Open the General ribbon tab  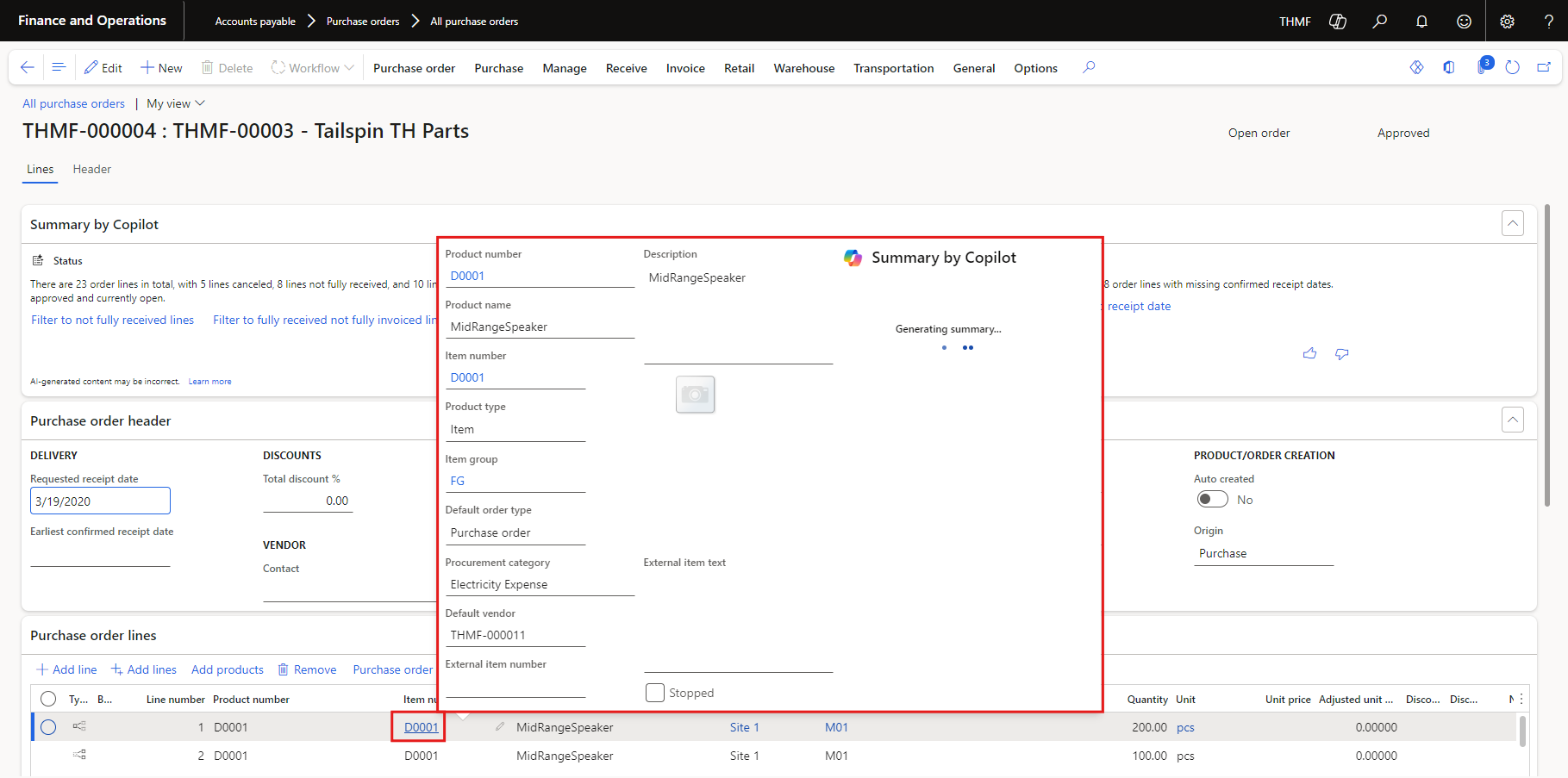[x=974, y=68]
